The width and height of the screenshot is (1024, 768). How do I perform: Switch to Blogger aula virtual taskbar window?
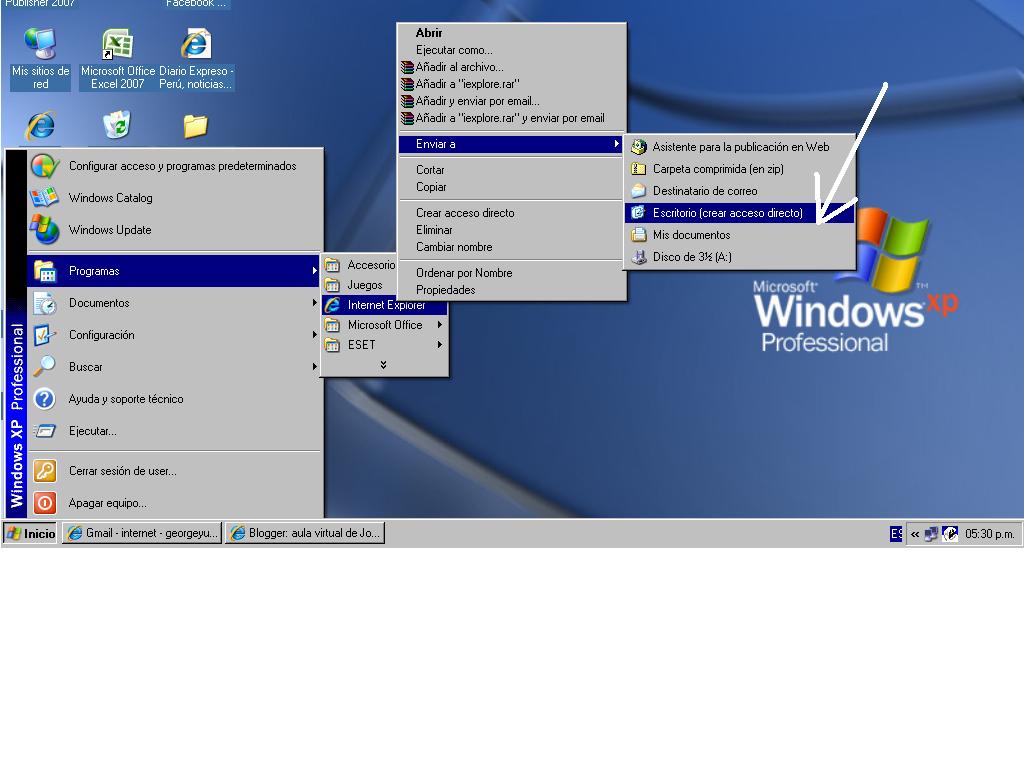(305, 534)
